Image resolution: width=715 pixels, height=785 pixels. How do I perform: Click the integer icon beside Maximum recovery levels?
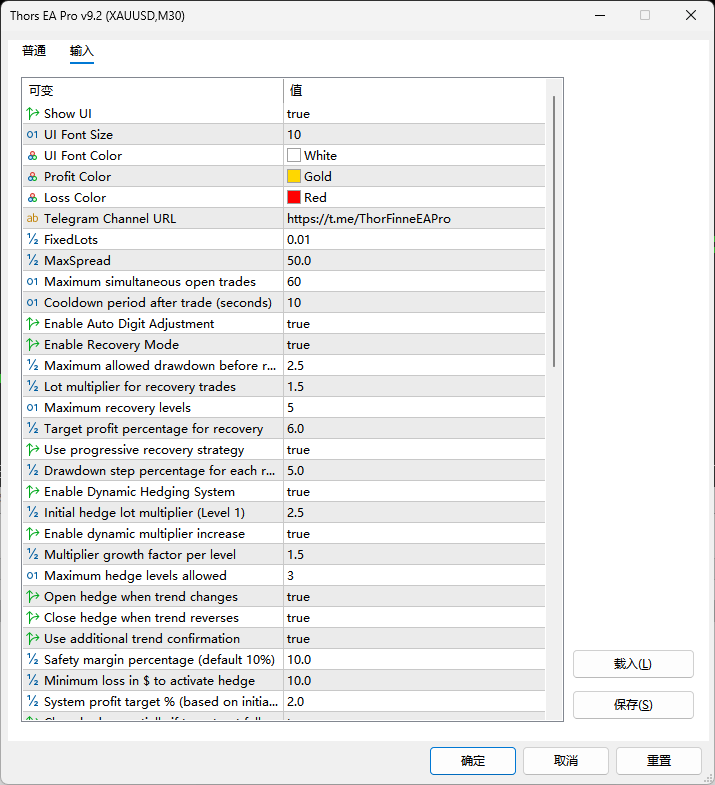33,408
